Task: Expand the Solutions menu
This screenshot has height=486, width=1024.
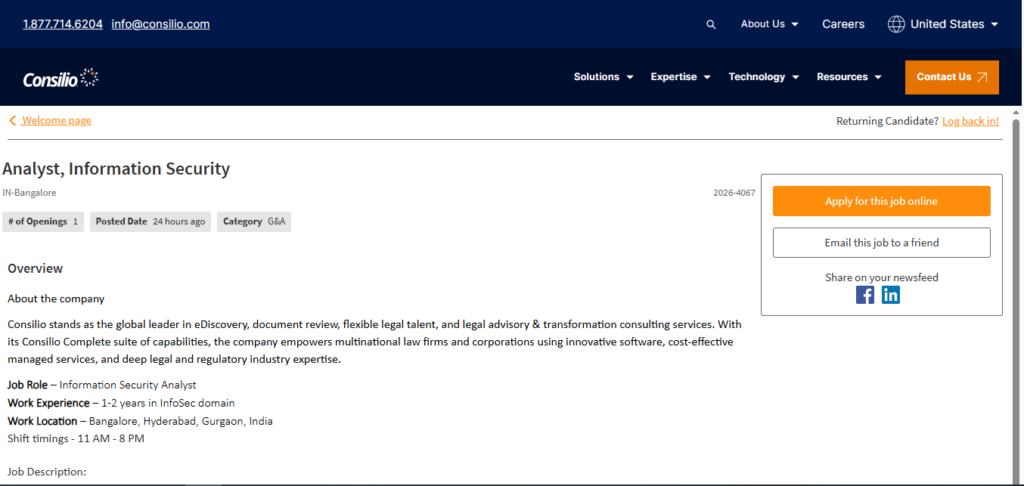Action: [x=603, y=77]
